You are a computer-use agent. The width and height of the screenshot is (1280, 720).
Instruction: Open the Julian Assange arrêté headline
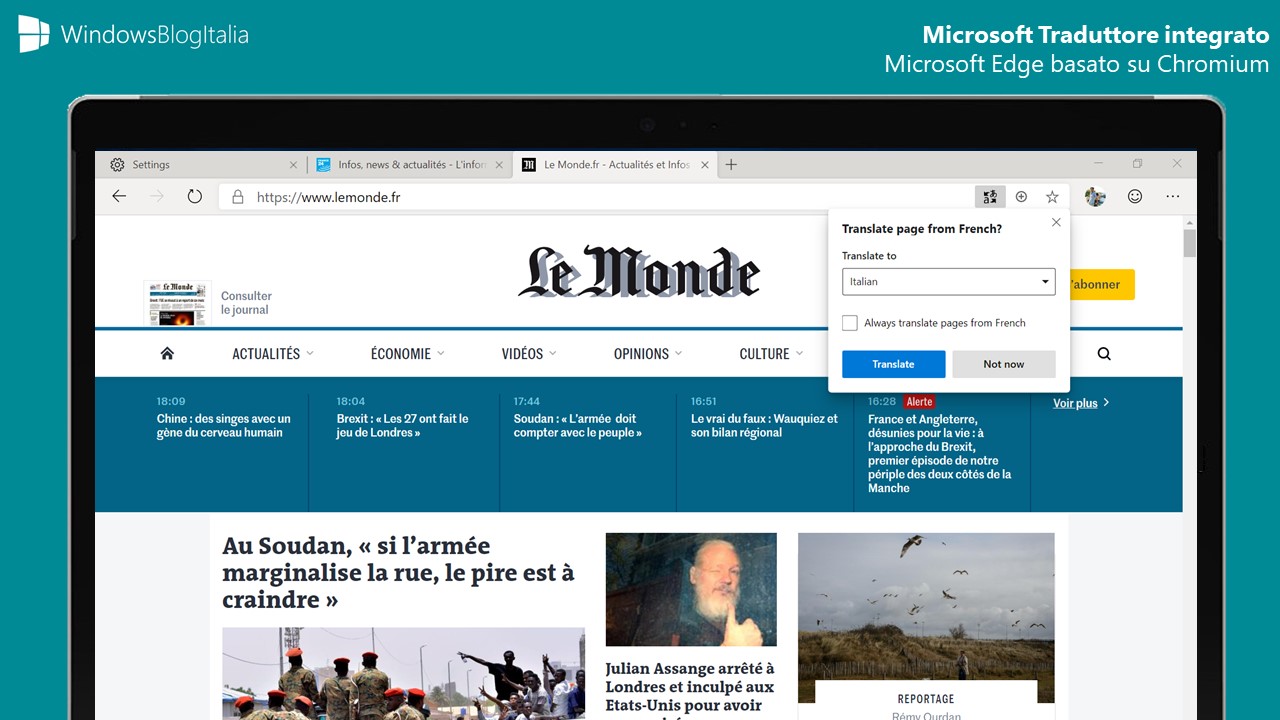[690, 688]
